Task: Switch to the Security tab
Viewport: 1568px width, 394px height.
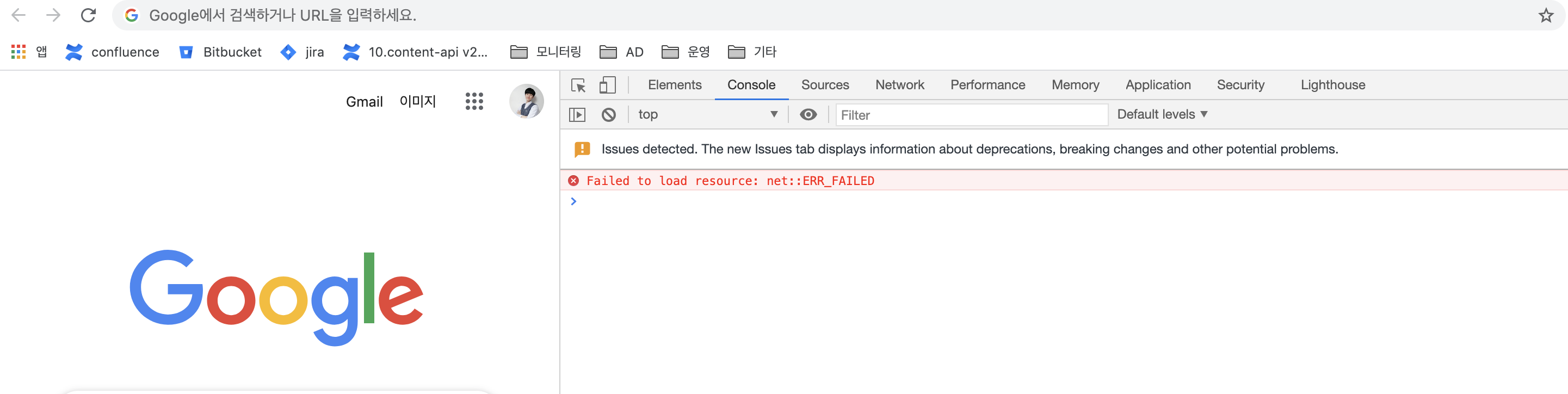Action: coord(1240,85)
